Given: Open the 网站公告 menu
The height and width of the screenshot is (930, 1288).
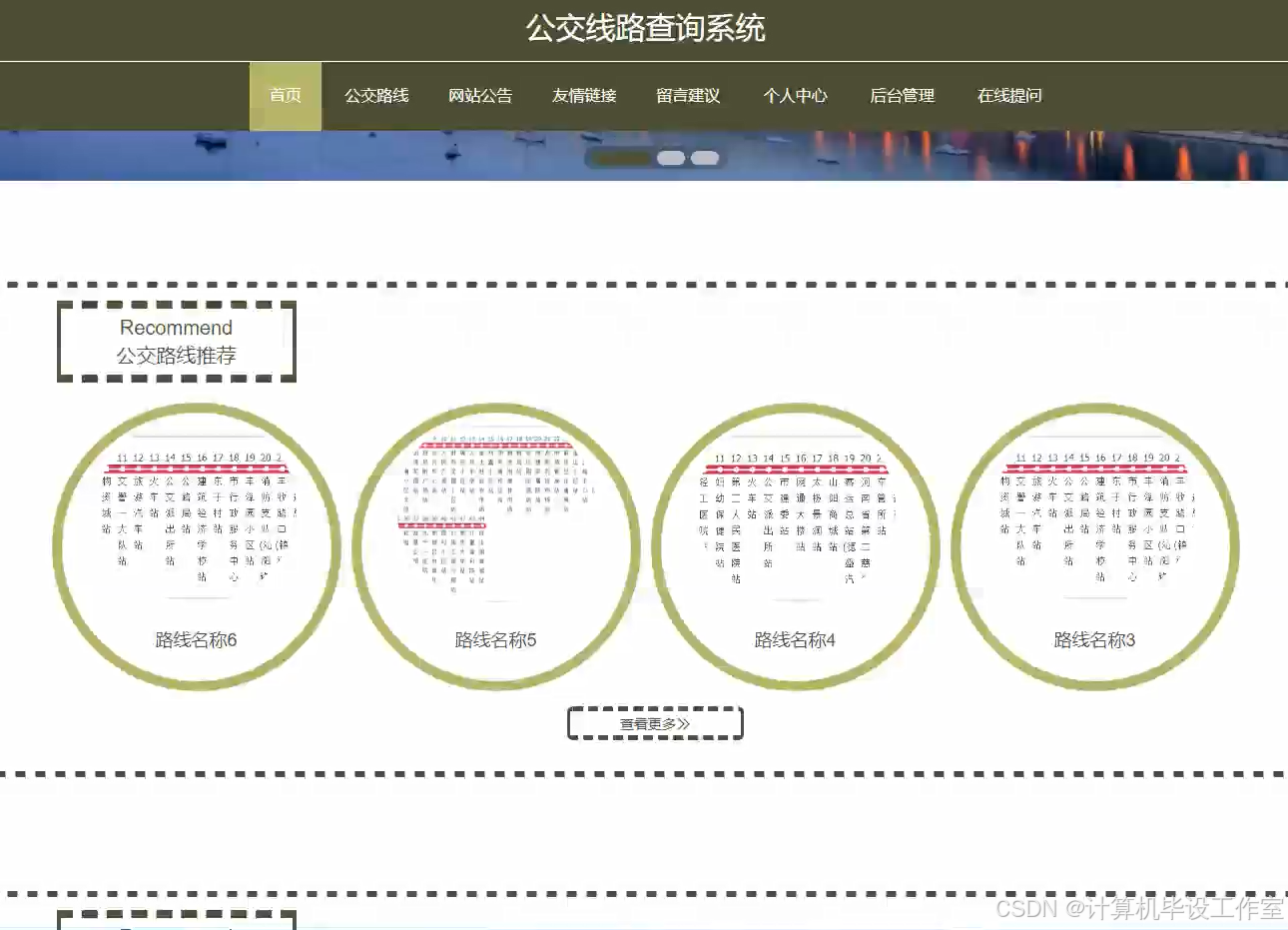Looking at the screenshot, I should tap(482, 95).
